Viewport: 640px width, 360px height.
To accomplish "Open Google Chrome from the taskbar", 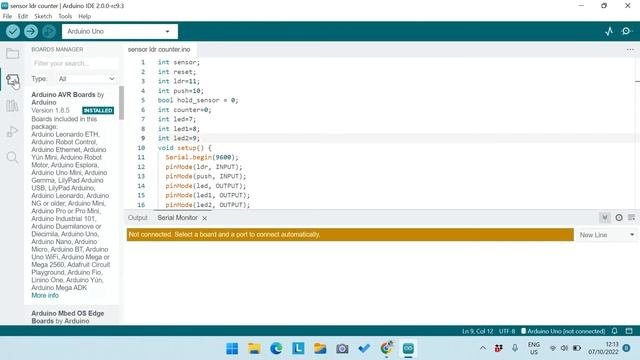I will pos(386,348).
